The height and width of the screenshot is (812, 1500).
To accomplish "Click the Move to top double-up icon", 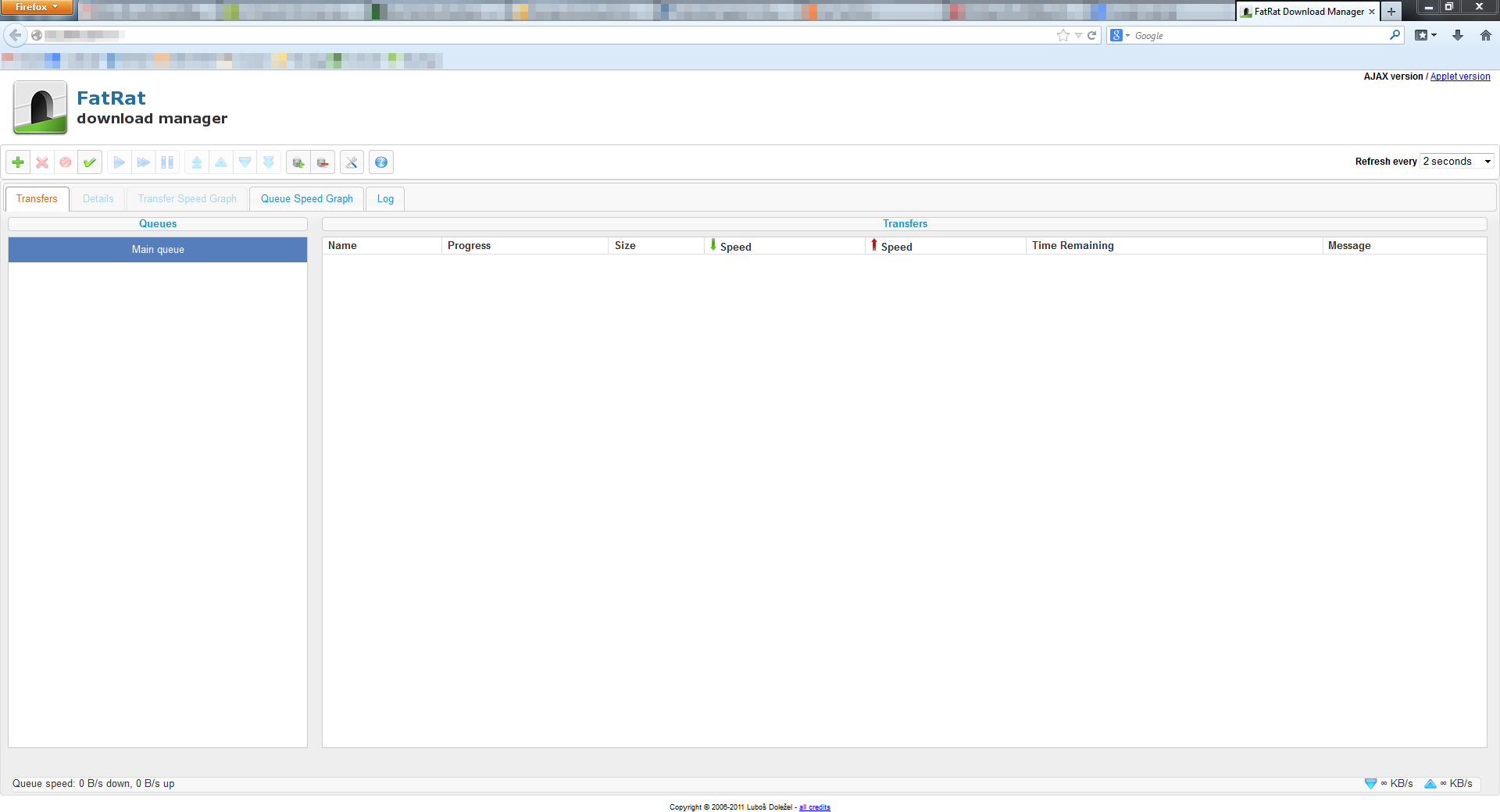I will click(197, 162).
